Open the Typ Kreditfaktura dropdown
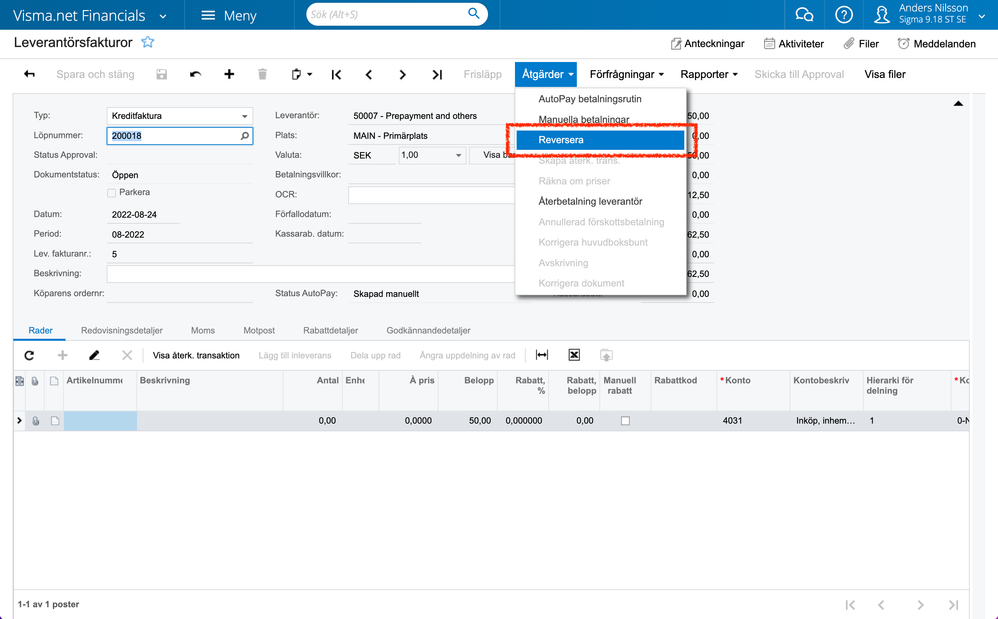The height and width of the screenshot is (619, 998). (244, 116)
